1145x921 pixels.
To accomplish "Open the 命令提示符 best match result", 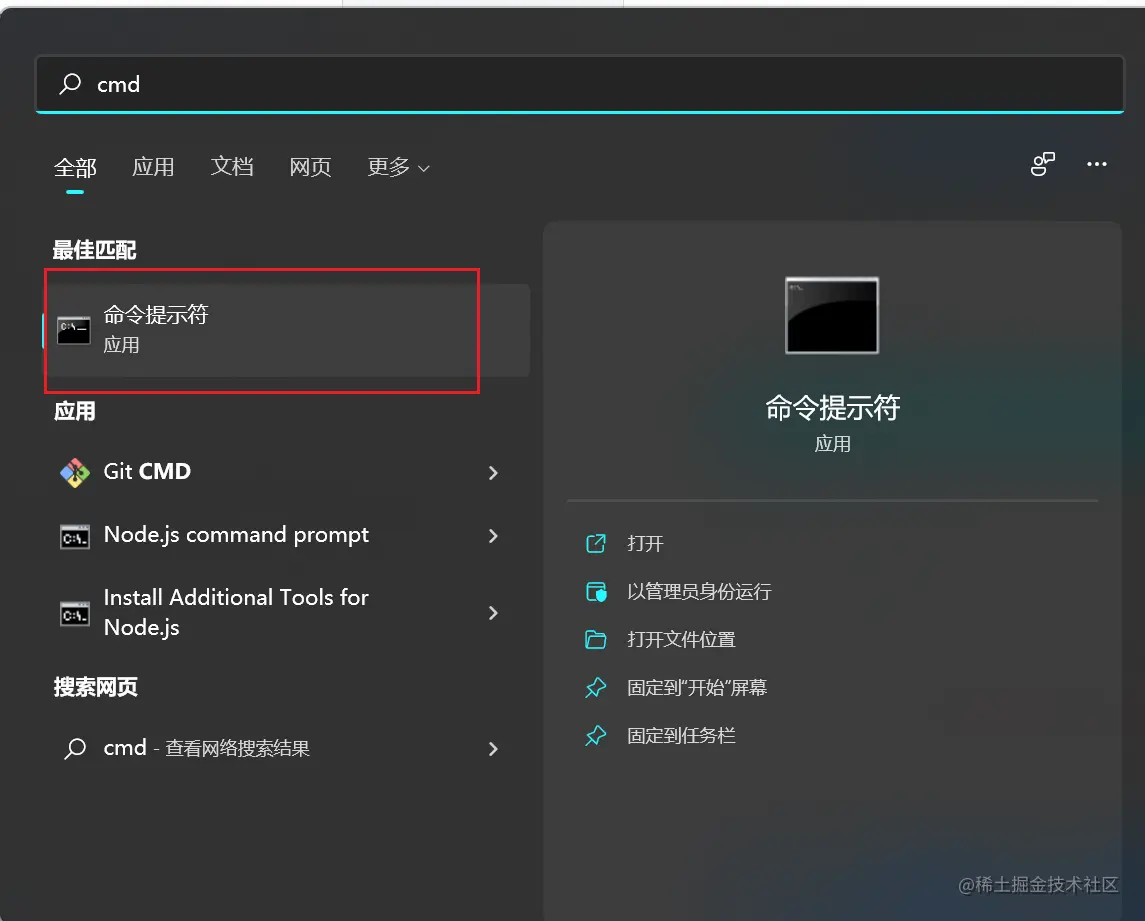I will tap(288, 330).
